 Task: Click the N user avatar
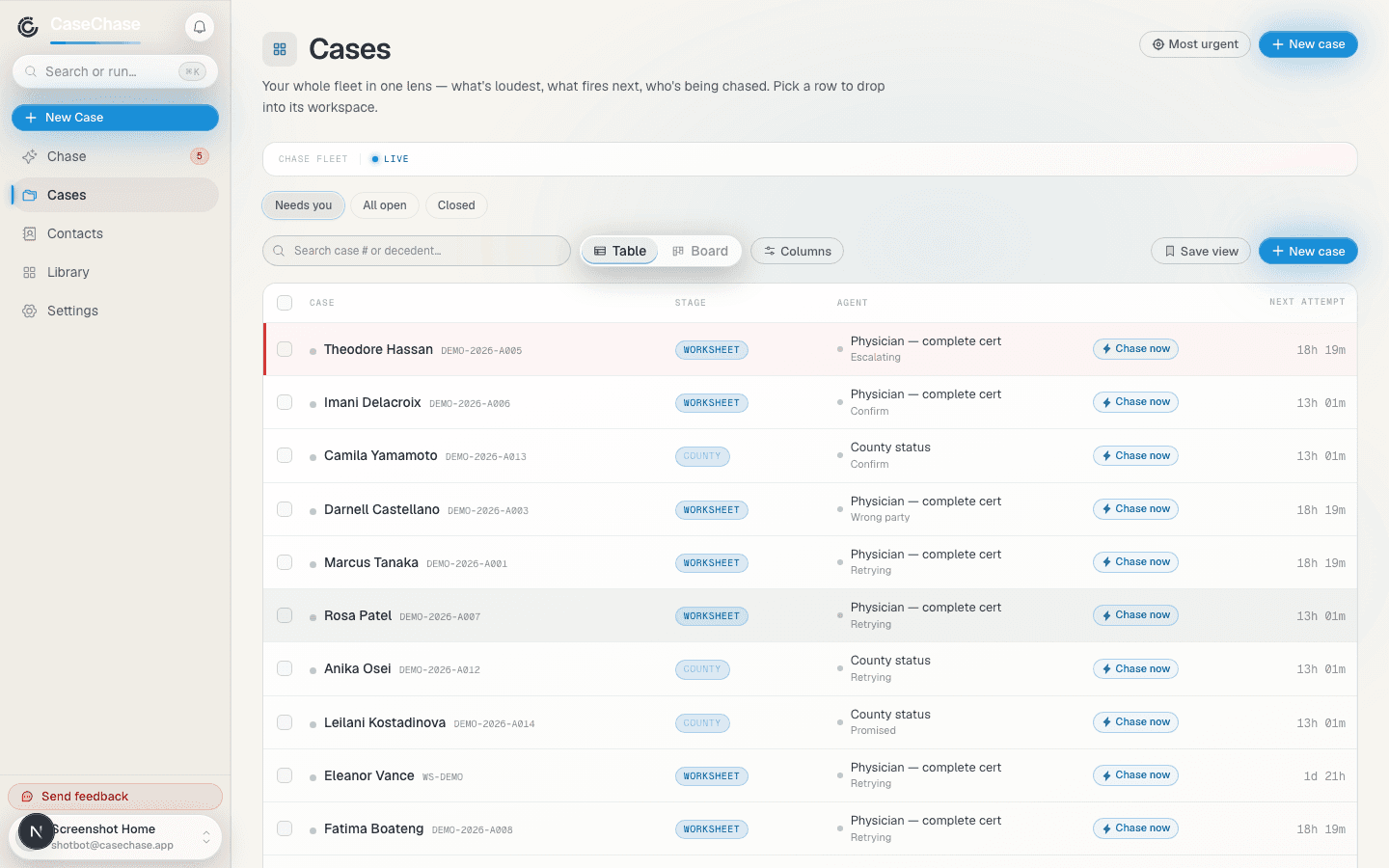pos(36,831)
